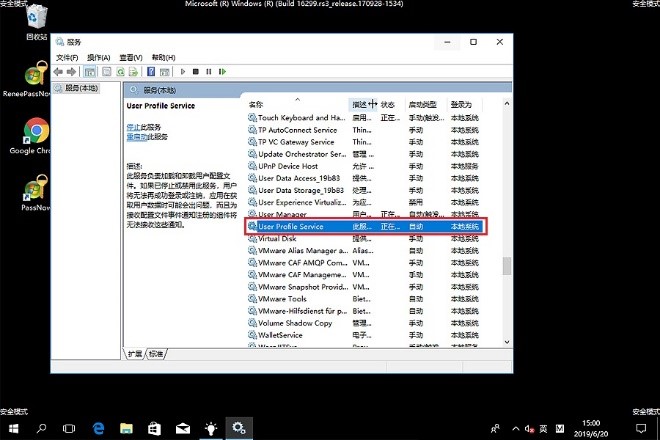Select 服务(本地) in the console tree
This screenshot has width=660, height=440.
tap(77, 88)
